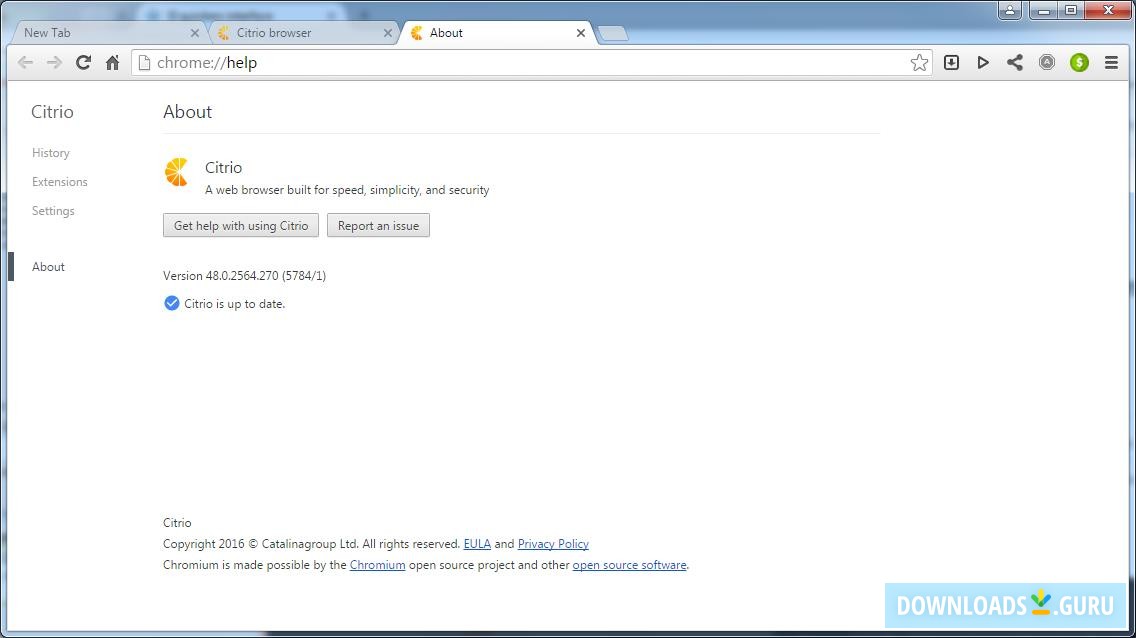The height and width of the screenshot is (638, 1136).
Task: Open the Chromium project link
Action: [377, 565]
